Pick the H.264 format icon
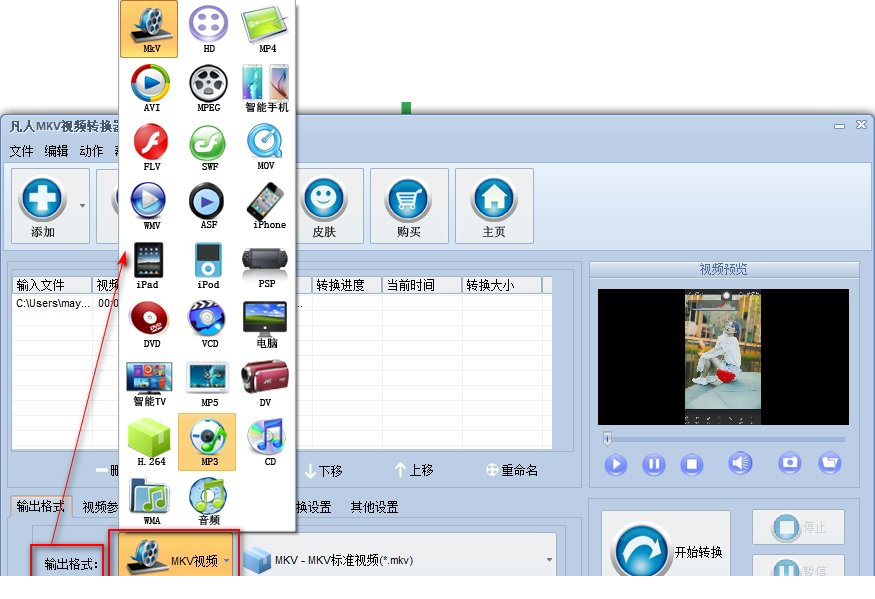The width and height of the screenshot is (875, 599). [148, 440]
